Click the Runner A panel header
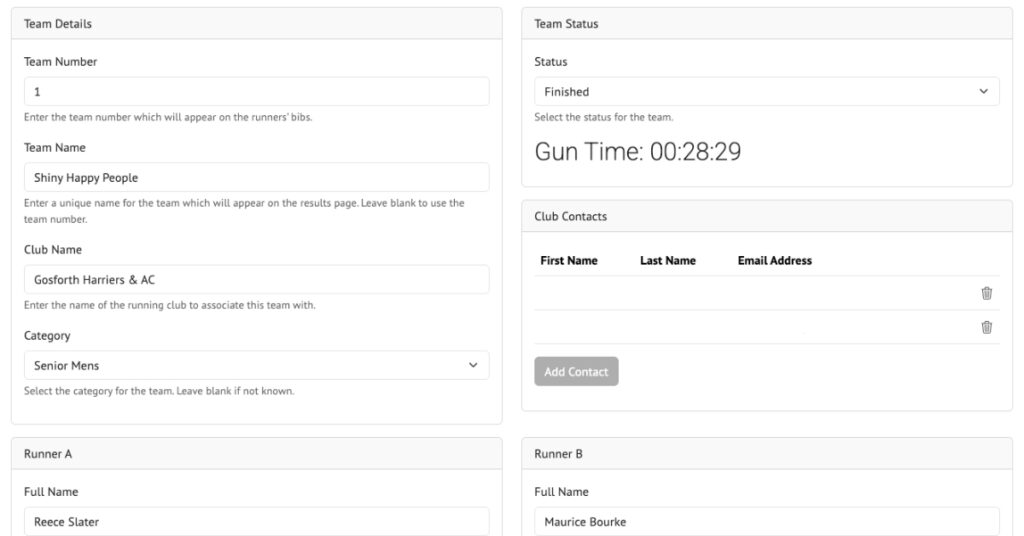The width and height of the screenshot is (1024, 536). [257, 454]
